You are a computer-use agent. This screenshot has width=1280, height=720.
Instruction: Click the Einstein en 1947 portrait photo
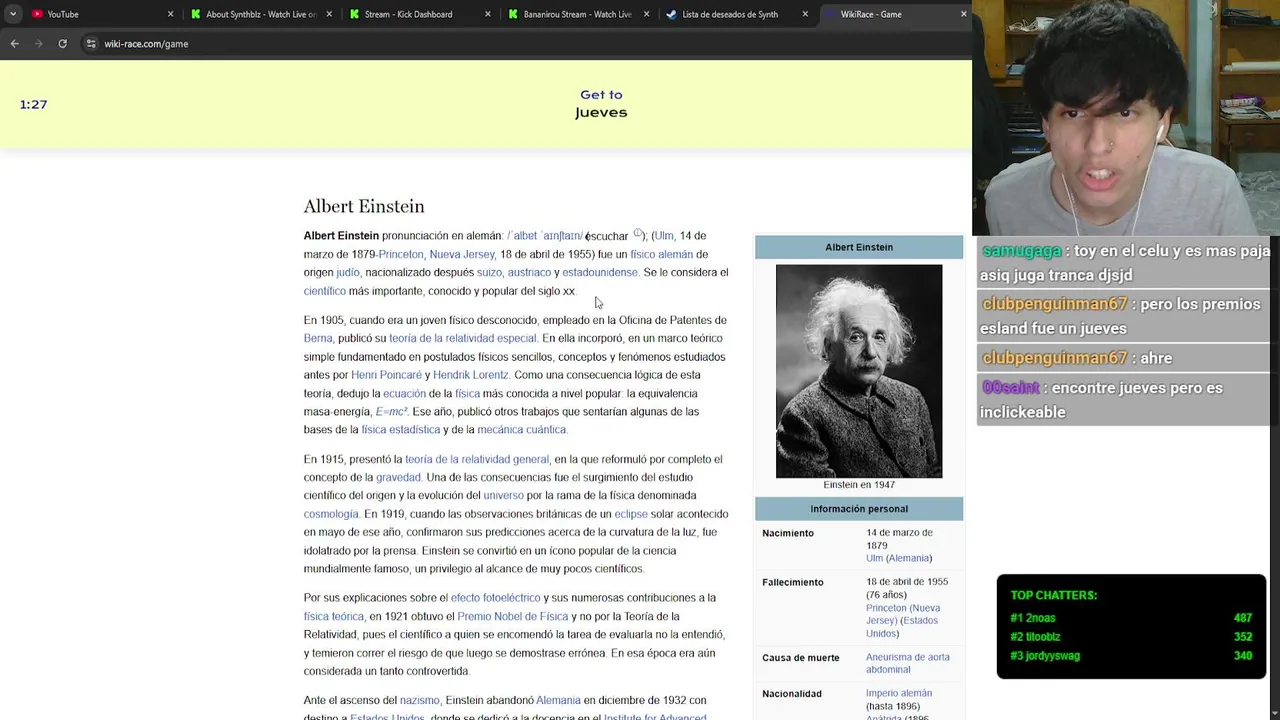pos(859,371)
